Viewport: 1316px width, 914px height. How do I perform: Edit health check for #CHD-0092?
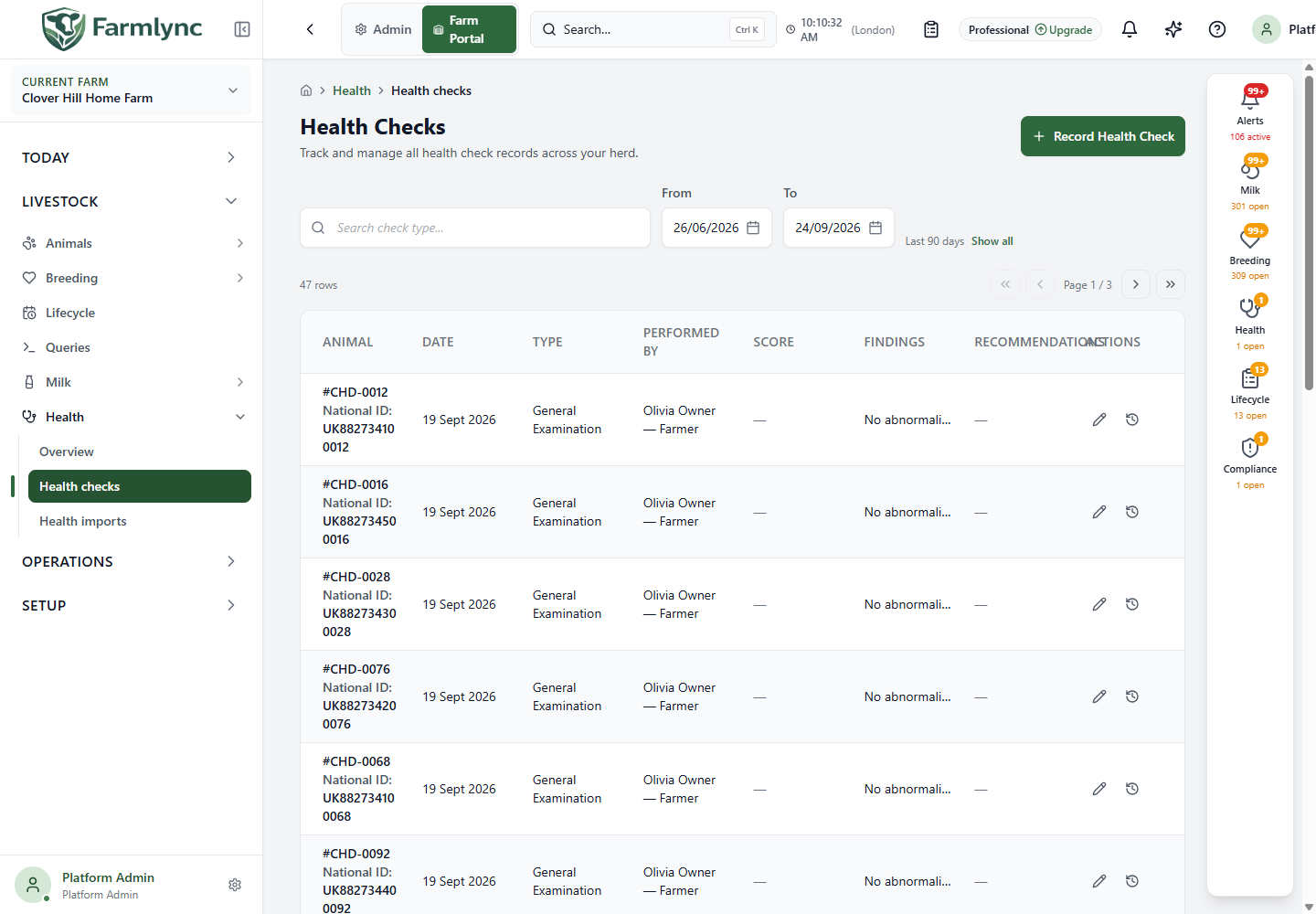click(1099, 881)
